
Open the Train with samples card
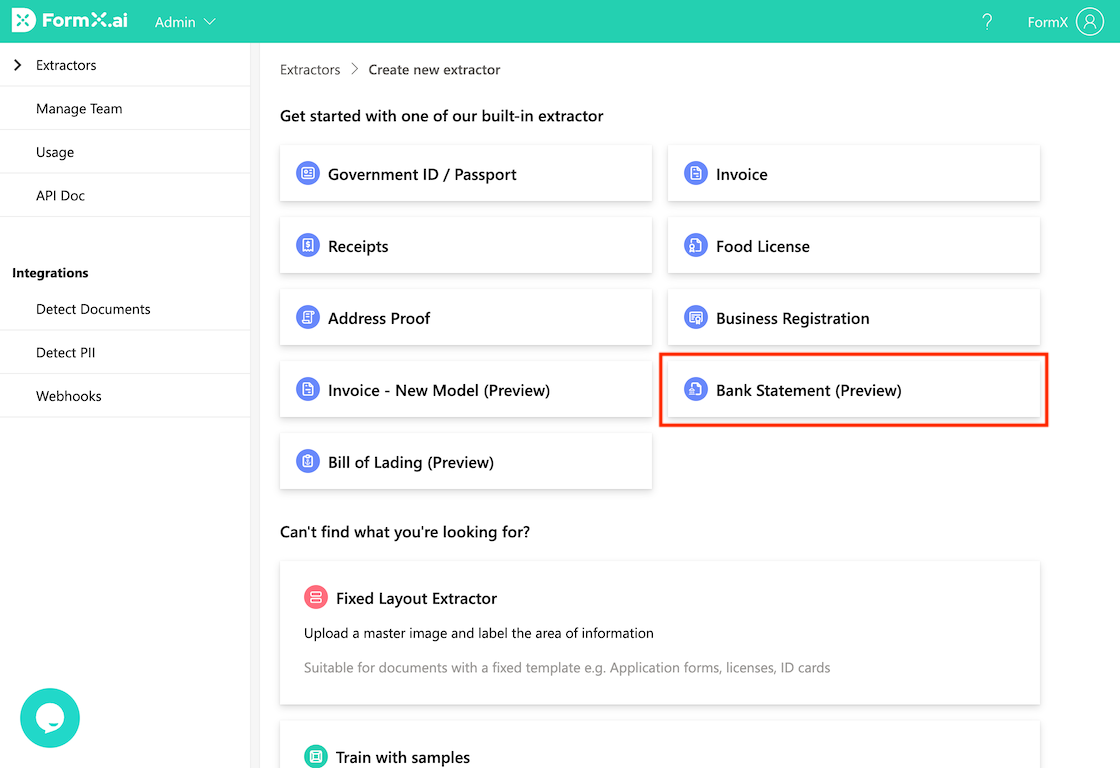click(660, 744)
